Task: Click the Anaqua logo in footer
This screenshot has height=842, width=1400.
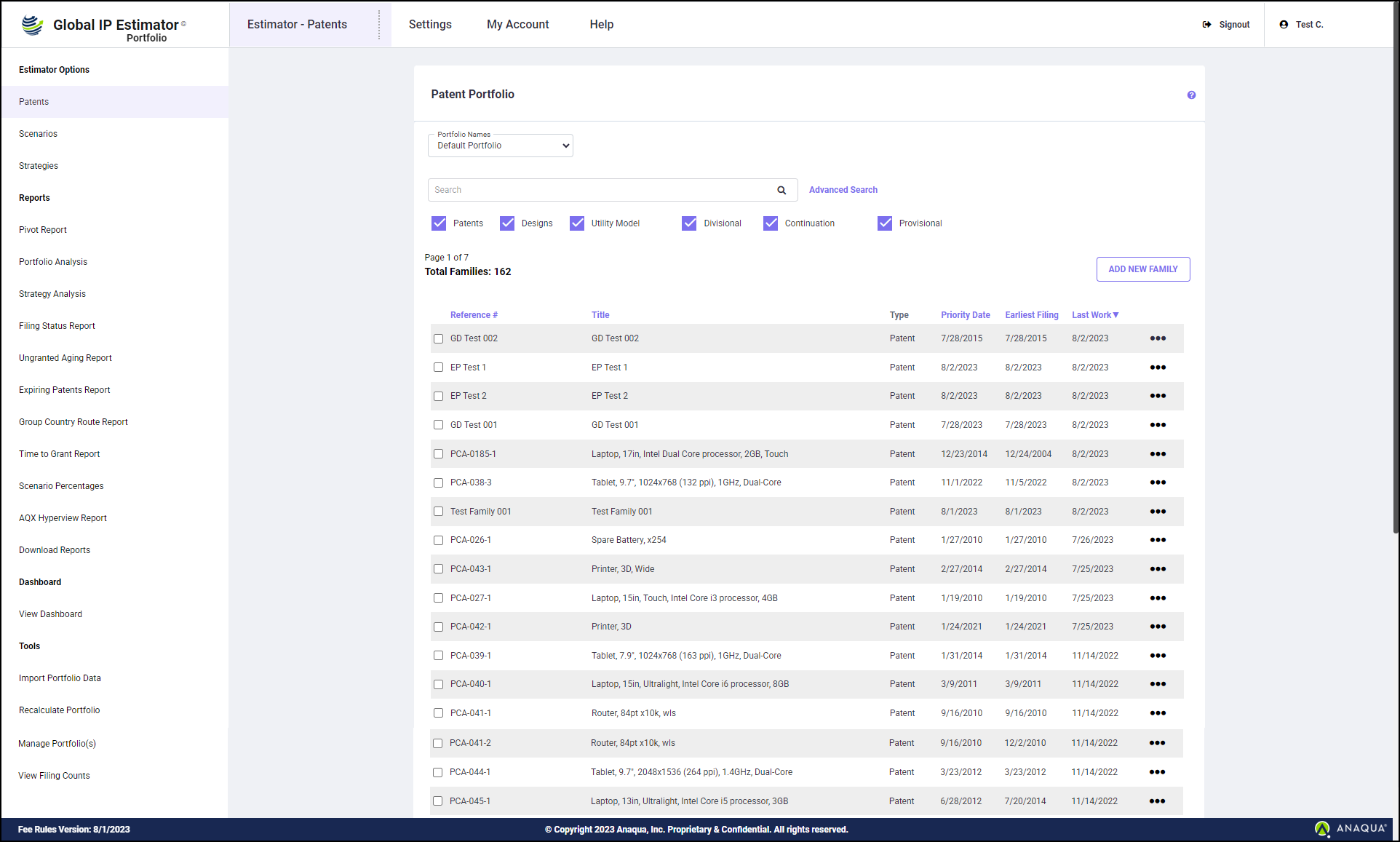Action: (x=1351, y=828)
